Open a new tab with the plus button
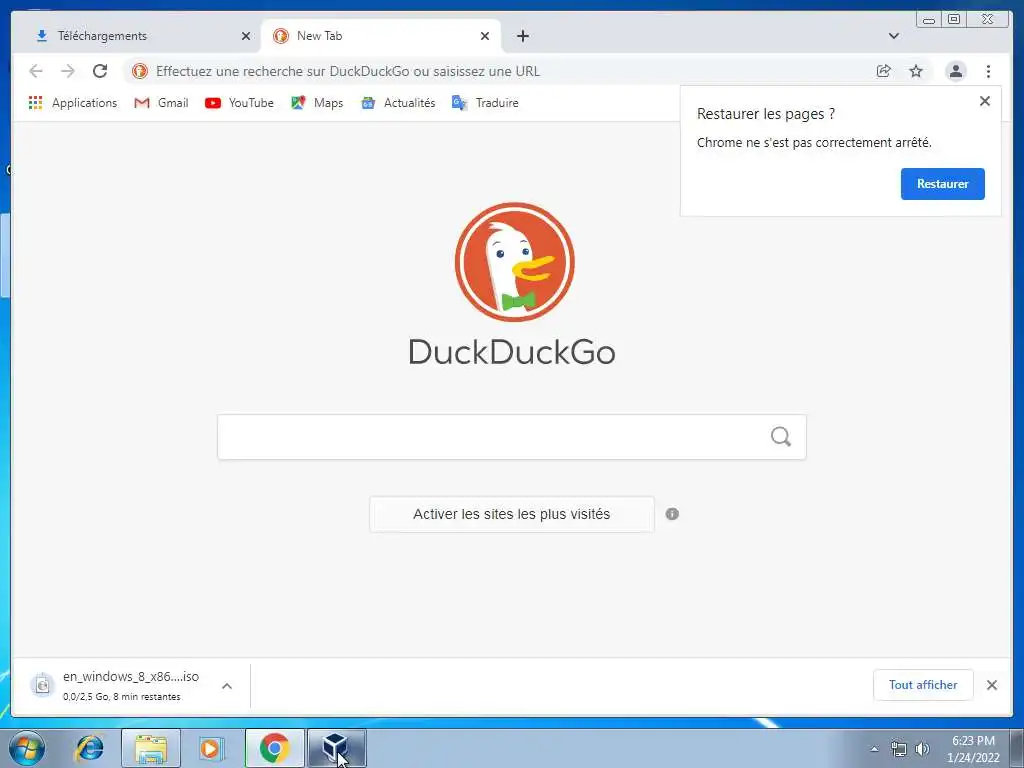This screenshot has height=768, width=1024. tap(522, 36)
